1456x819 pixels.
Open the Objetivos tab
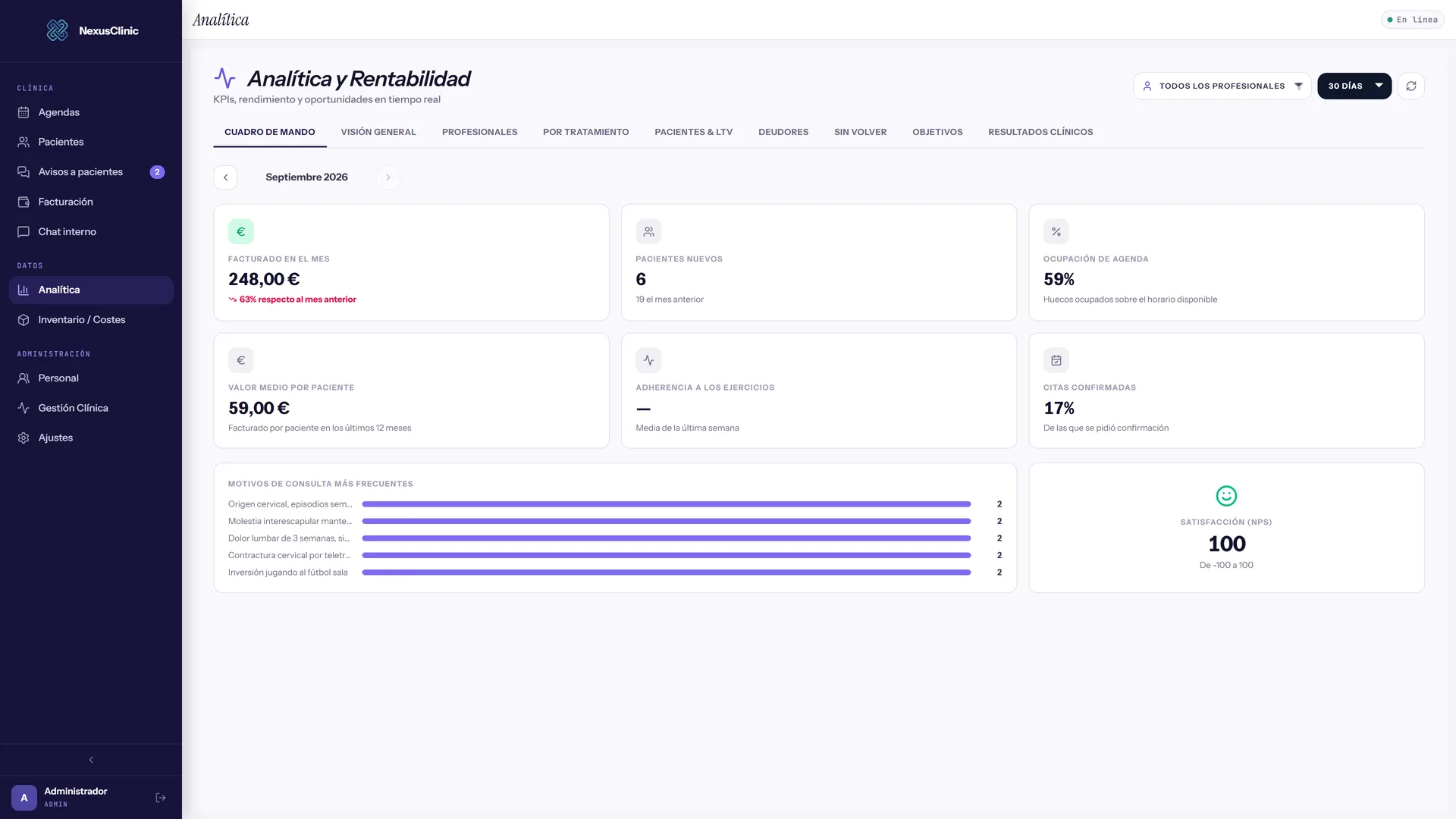(937, 132)
